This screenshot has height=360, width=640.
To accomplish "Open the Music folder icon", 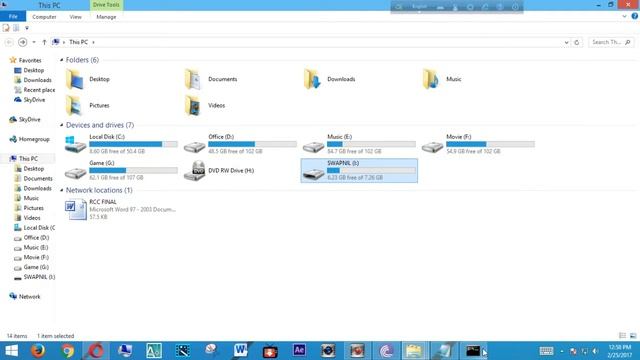I will click(431, 79).
